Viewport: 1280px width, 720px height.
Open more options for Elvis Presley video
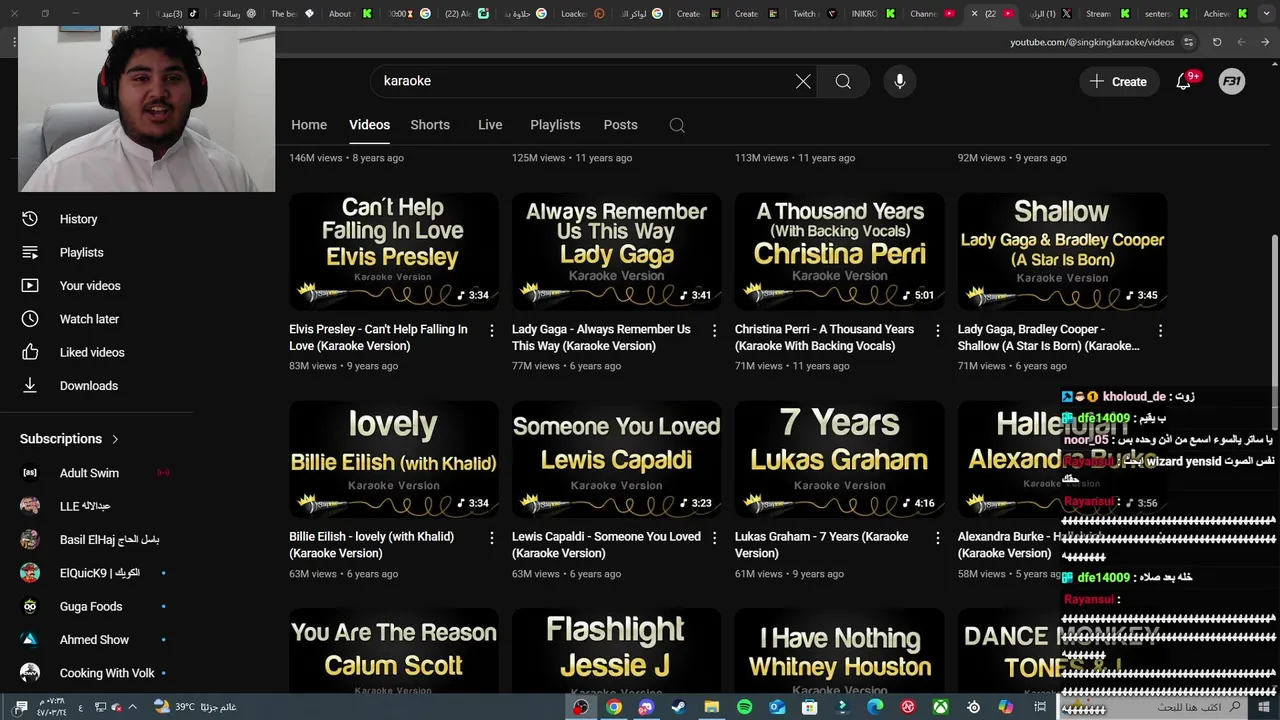(491, 330)
